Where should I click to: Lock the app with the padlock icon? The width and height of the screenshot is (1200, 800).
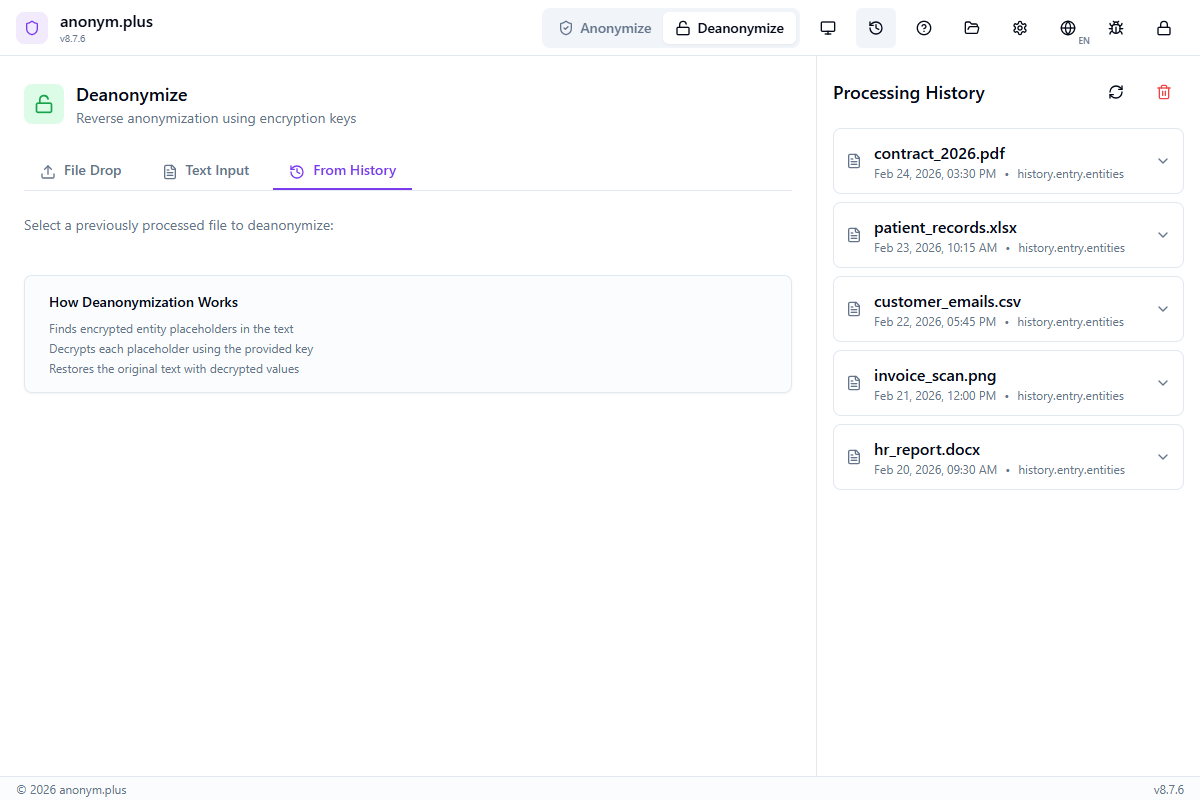1164,28
